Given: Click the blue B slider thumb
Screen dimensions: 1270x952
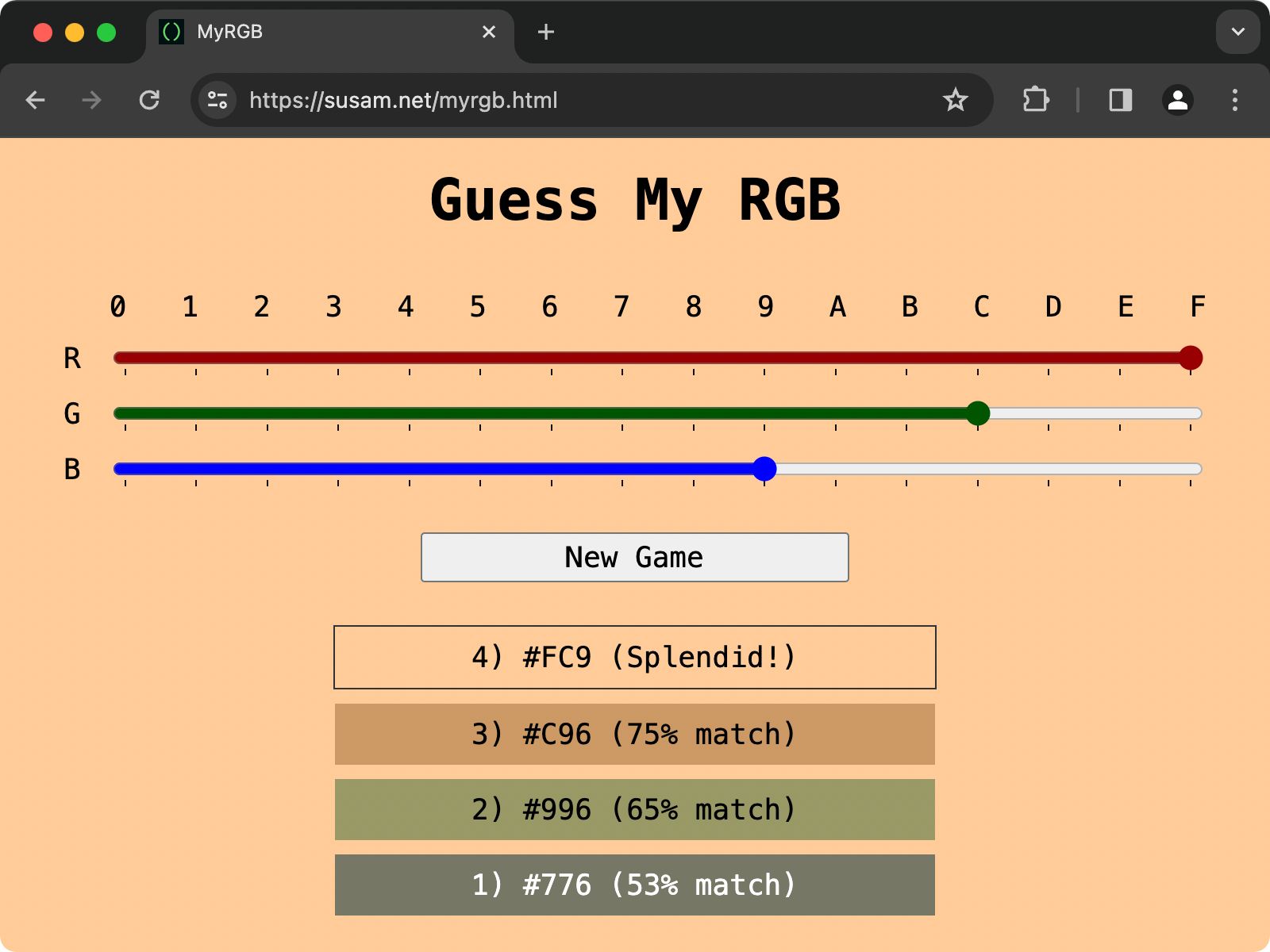Looking at the screenshot, I should [x=764, y=469].
